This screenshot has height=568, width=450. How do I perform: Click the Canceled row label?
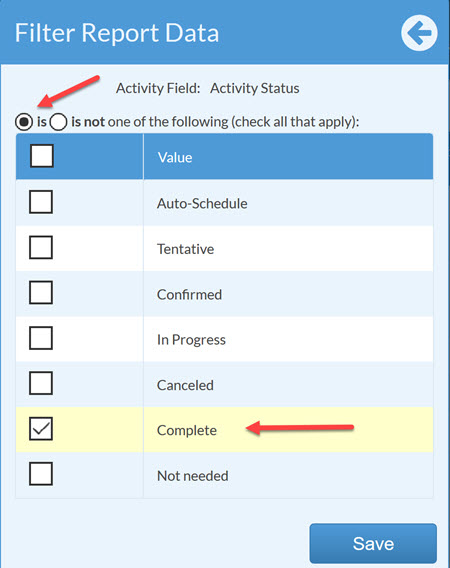coord(185,385)
